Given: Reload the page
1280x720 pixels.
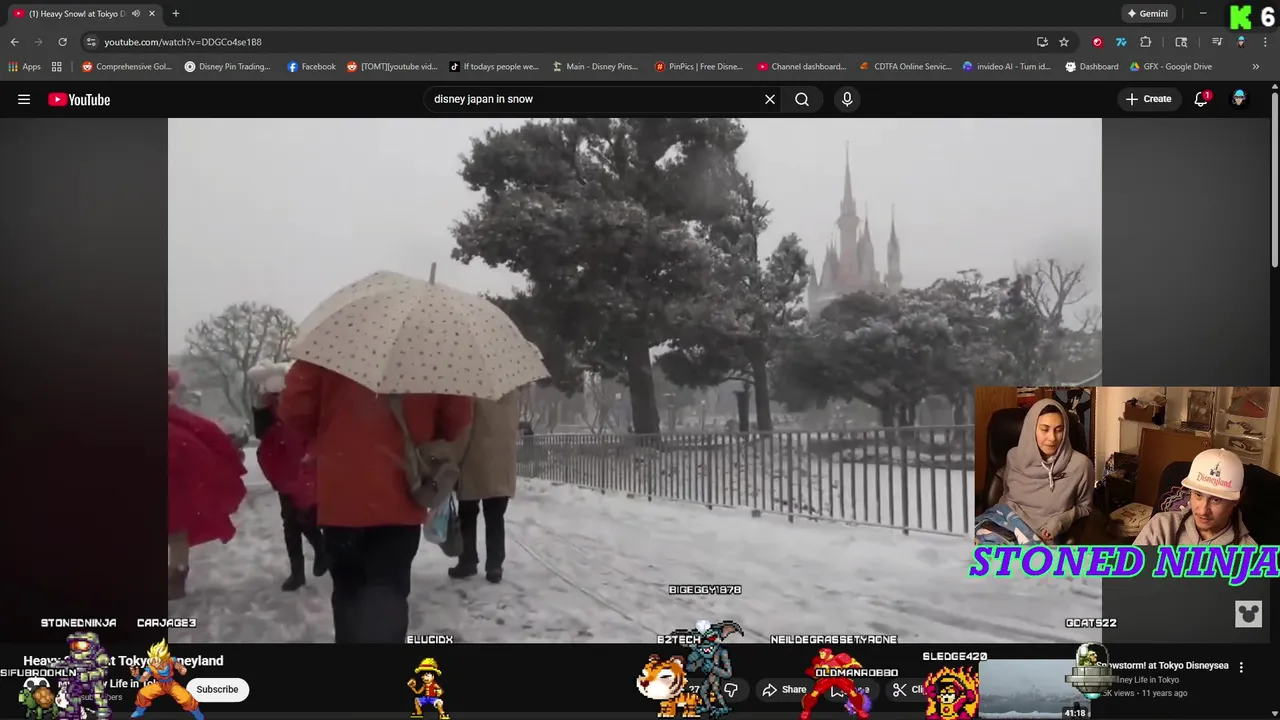Looking at the screenshot, I should (62, 42).
